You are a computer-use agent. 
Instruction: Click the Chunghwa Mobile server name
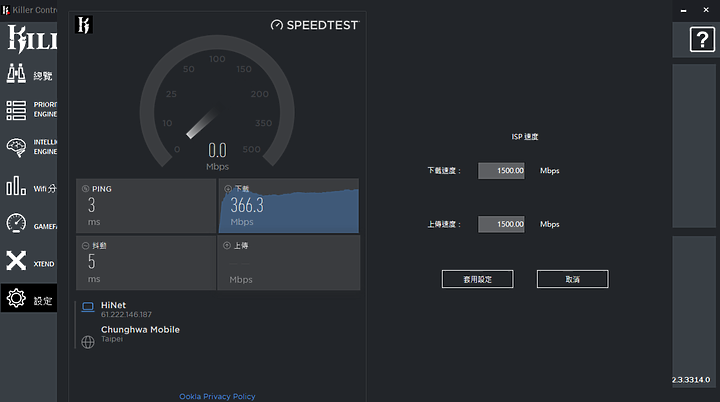coord(141,329)
